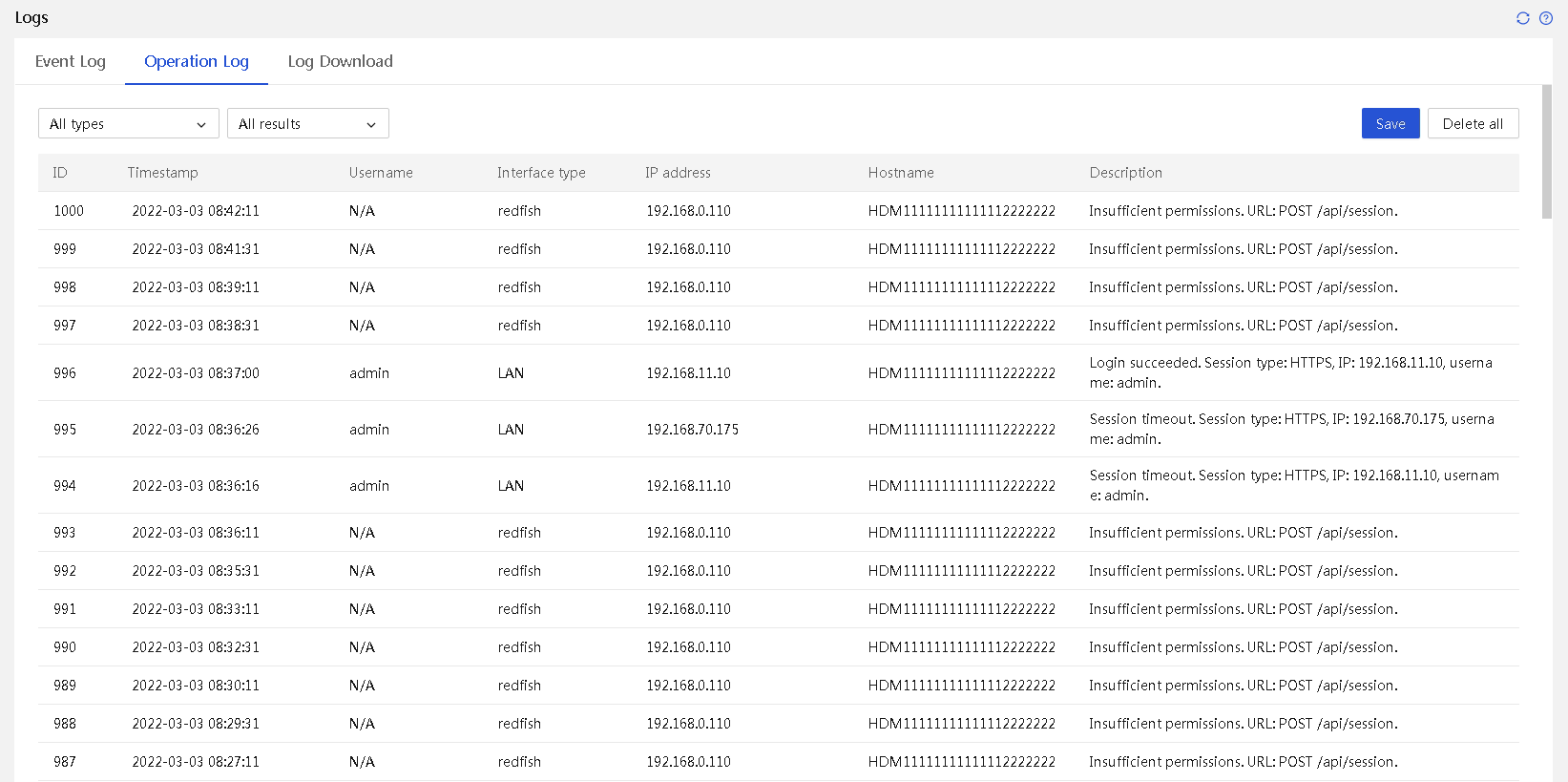
Task: Click LAN interface type in row 996
Action: click(x=511, y=373)
